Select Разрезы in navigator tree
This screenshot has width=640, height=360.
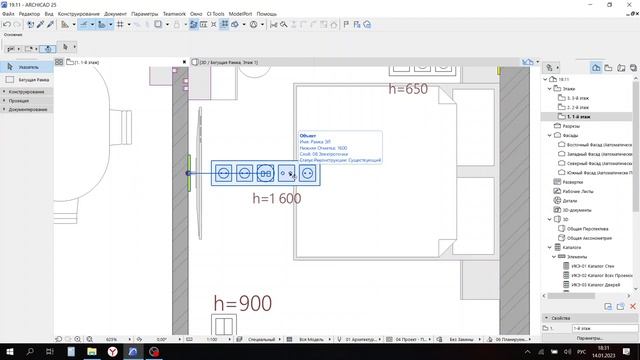pos(571,126)
